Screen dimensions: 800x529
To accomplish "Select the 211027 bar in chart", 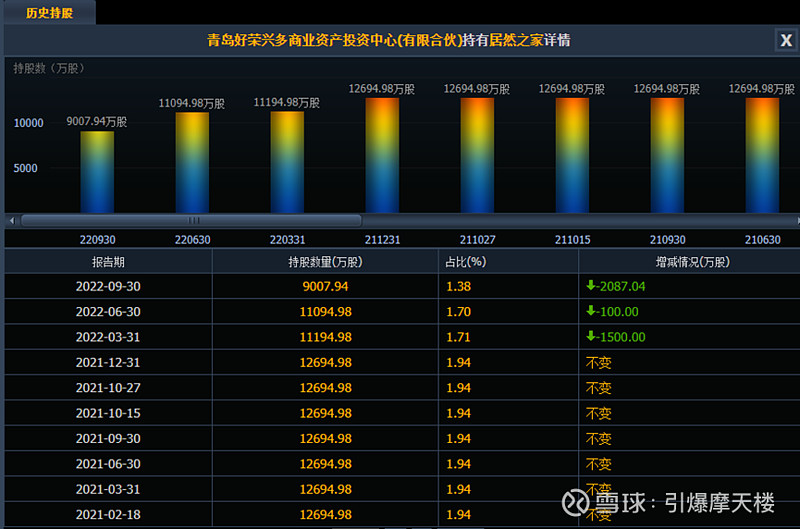I will 477,156.
